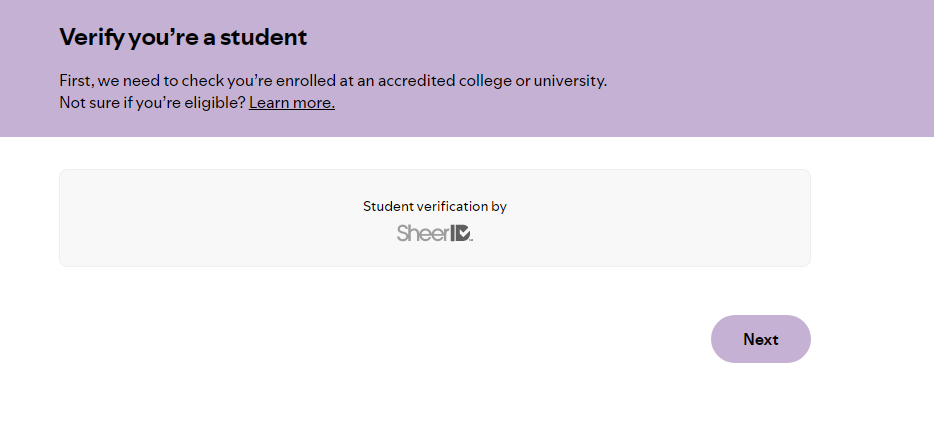This screenshot has height=437, width=934.
Task: Click the 'Verify you're a student' heading
Action: (183, 37)
